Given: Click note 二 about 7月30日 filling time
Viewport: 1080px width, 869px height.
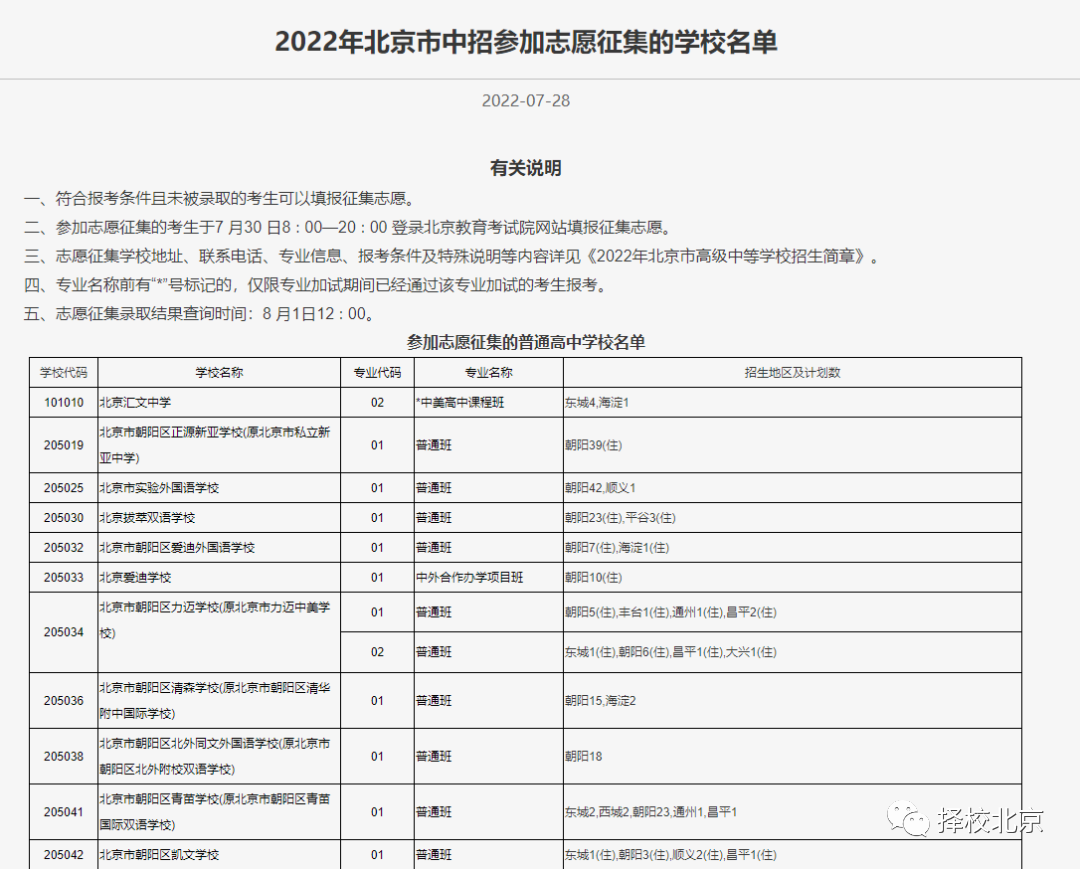Looking at the screenshot, I should (x=348, y=227).
